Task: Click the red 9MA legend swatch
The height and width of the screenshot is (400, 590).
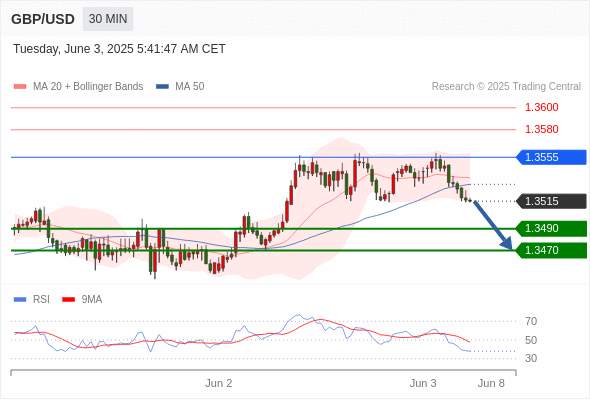Action: coord(68,300)
